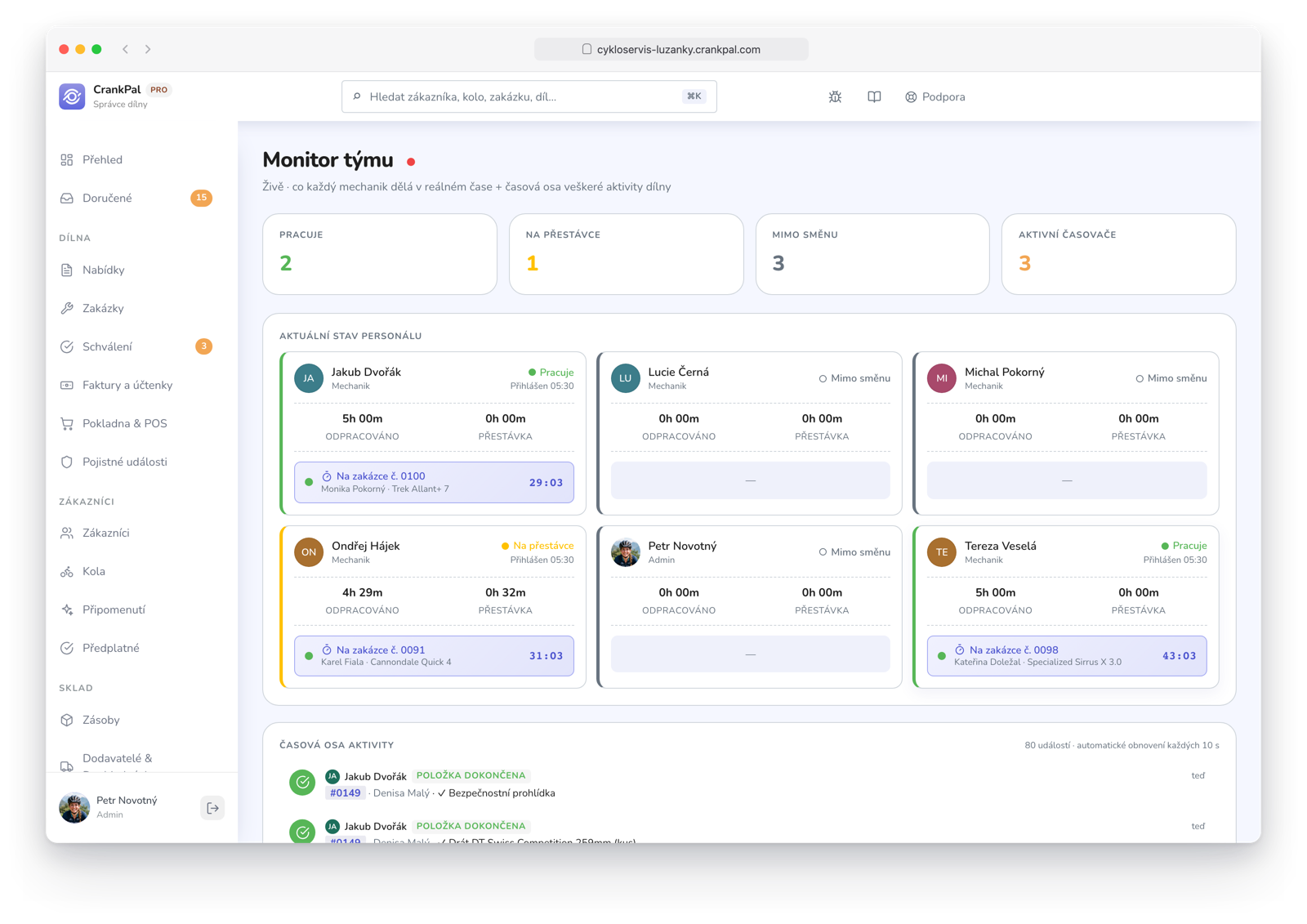This screenshot has width=1307, height=924.
Task: Click Lucie Černá's Mimo směnu status
Action: [x=854, y=378]
